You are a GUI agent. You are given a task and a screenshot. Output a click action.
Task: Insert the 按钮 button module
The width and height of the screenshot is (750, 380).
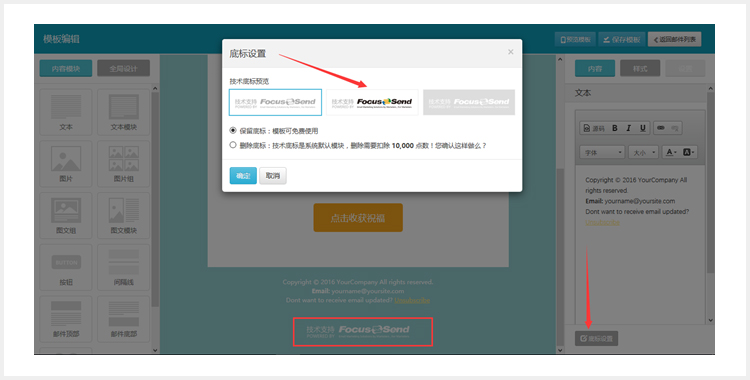click(x=66, y=267)
